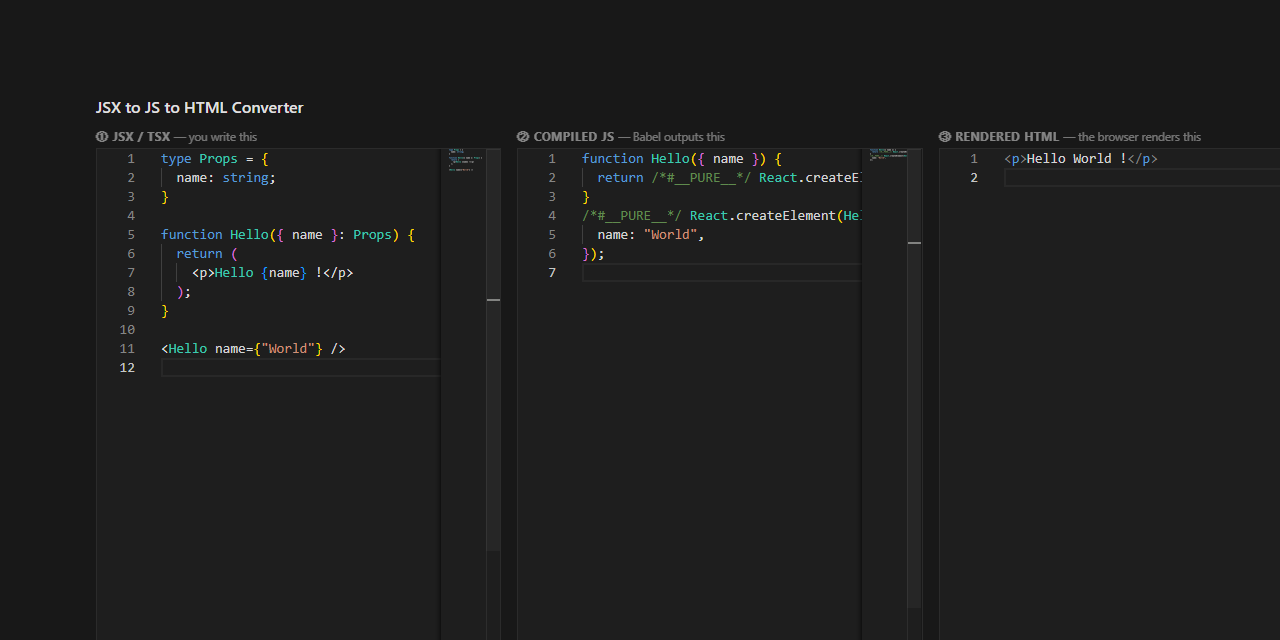Click the ① icon beside the JSX / TSX heading
This screenshot has width=1280, height=640.
point(102,137)
